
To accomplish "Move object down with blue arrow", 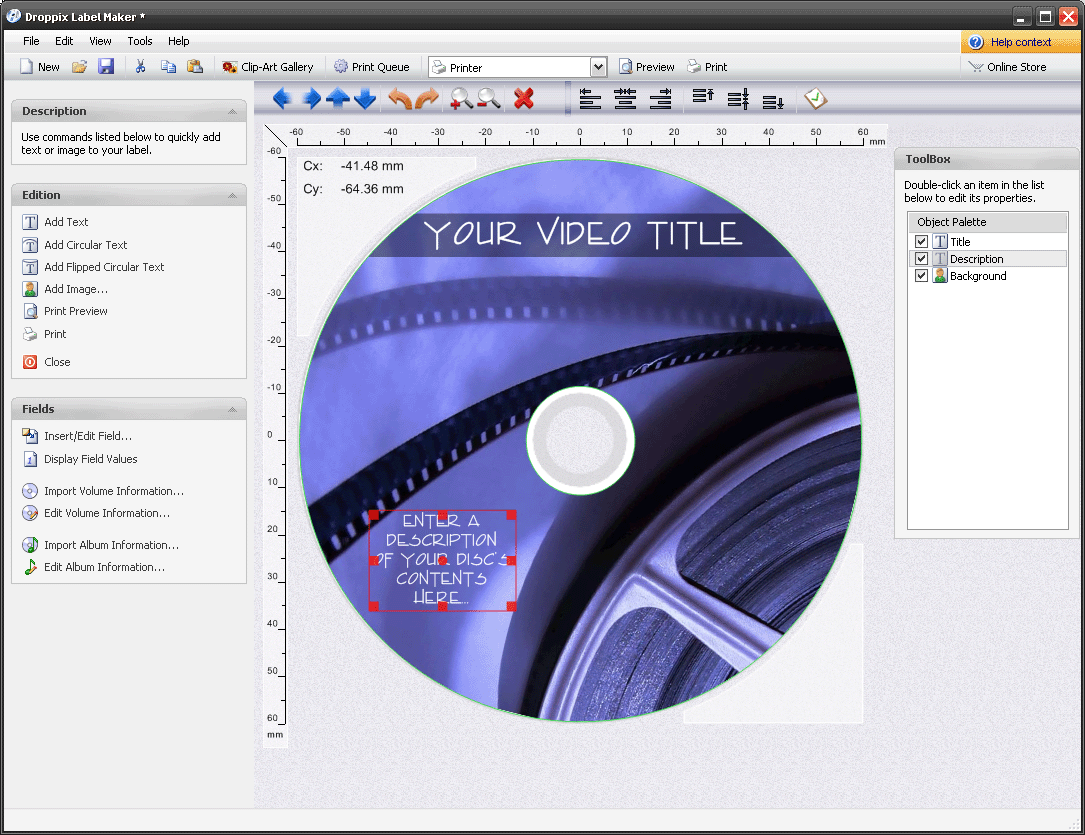I will tap(365, 99).
